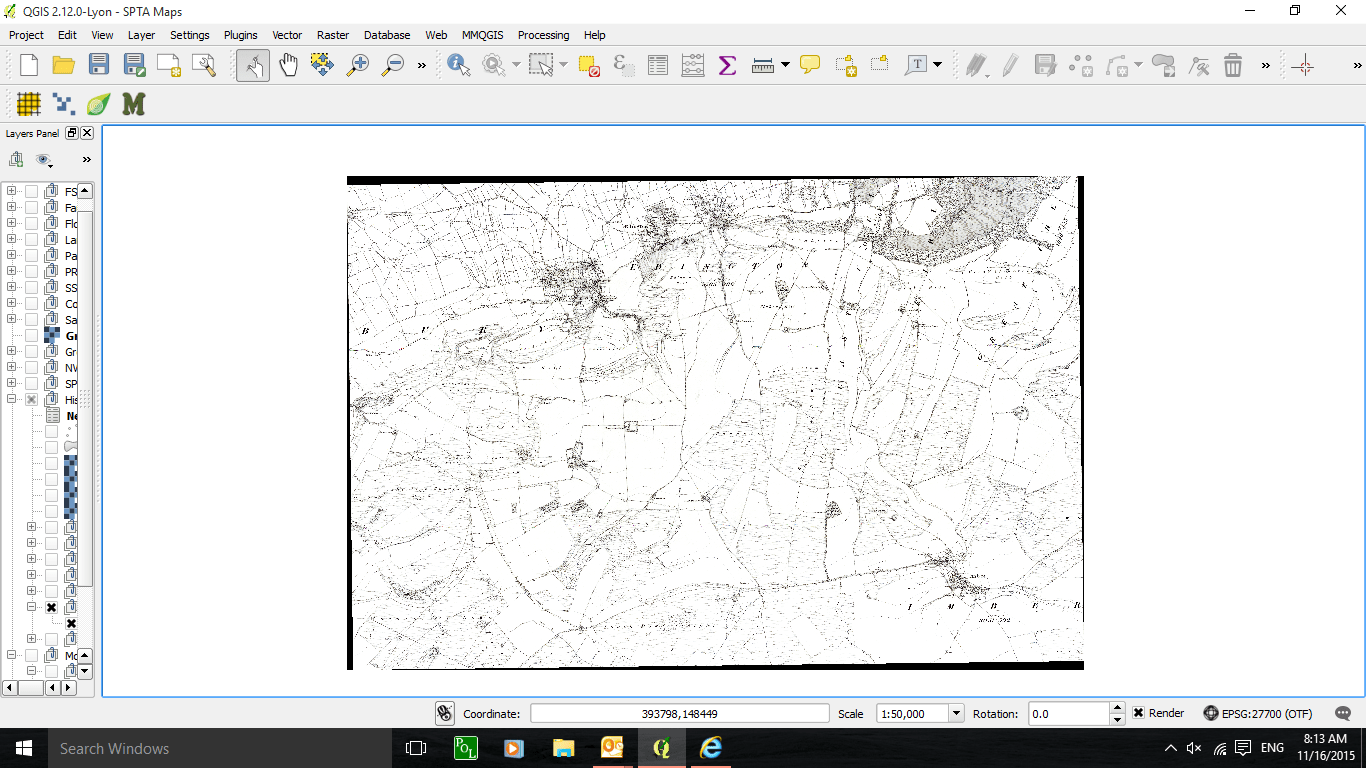The width and height of the screenshot is (1366, 768).
Task: Expand the FS layer tree entry
Action: pyautogui.click(x=10, y=191)
